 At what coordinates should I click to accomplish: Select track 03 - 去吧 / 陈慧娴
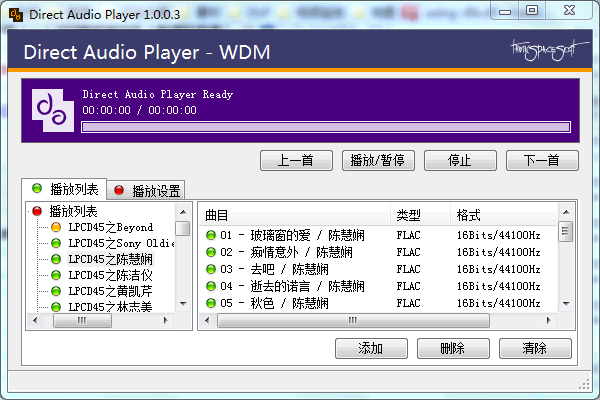274,269
